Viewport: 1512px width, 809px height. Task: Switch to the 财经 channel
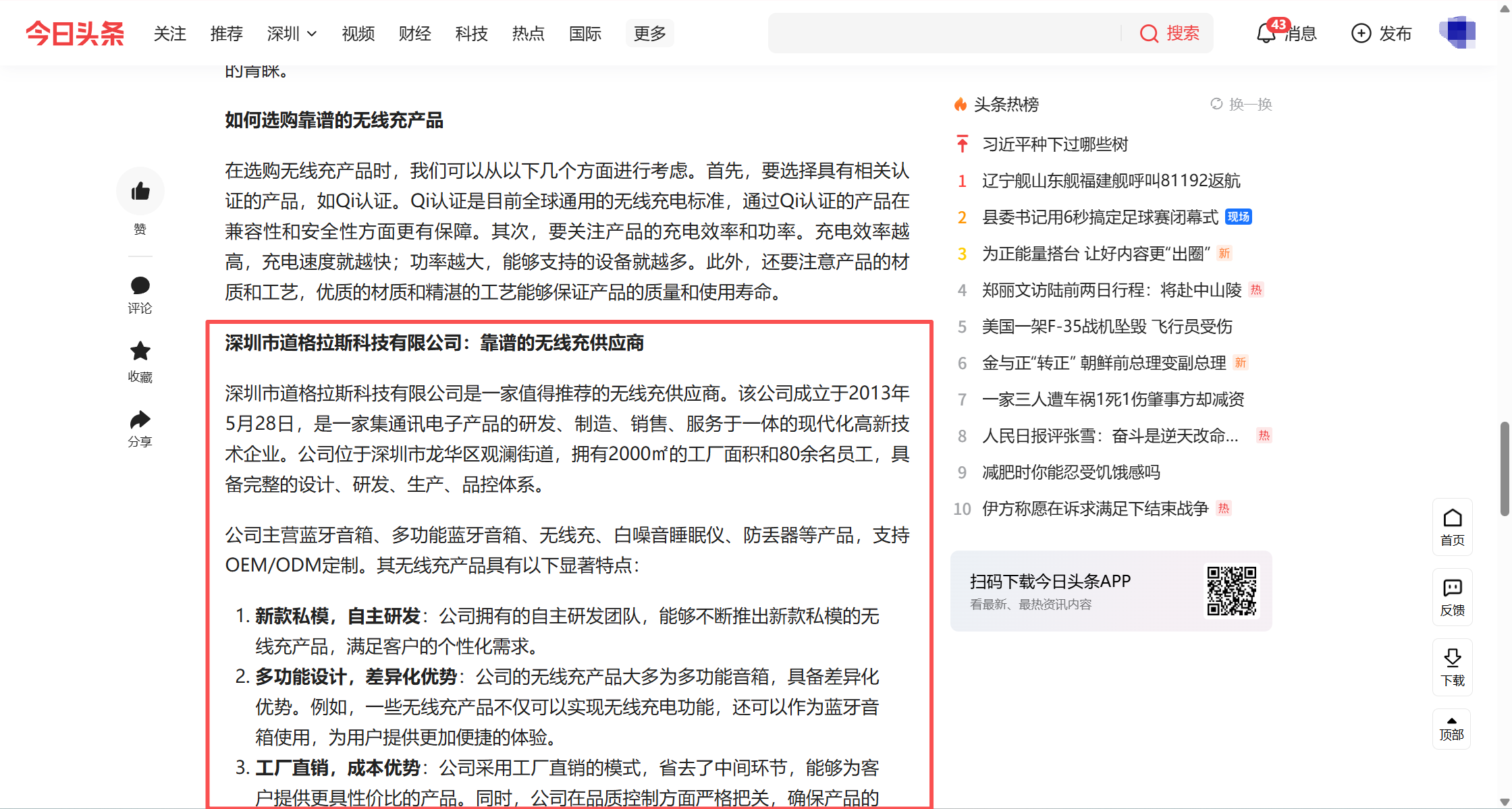tap(414, 33)
